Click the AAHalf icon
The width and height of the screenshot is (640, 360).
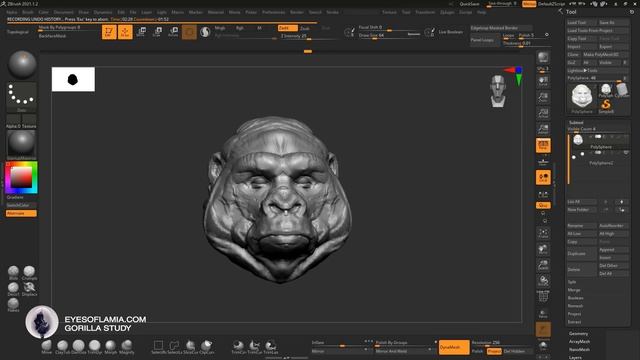click(543, 129)
